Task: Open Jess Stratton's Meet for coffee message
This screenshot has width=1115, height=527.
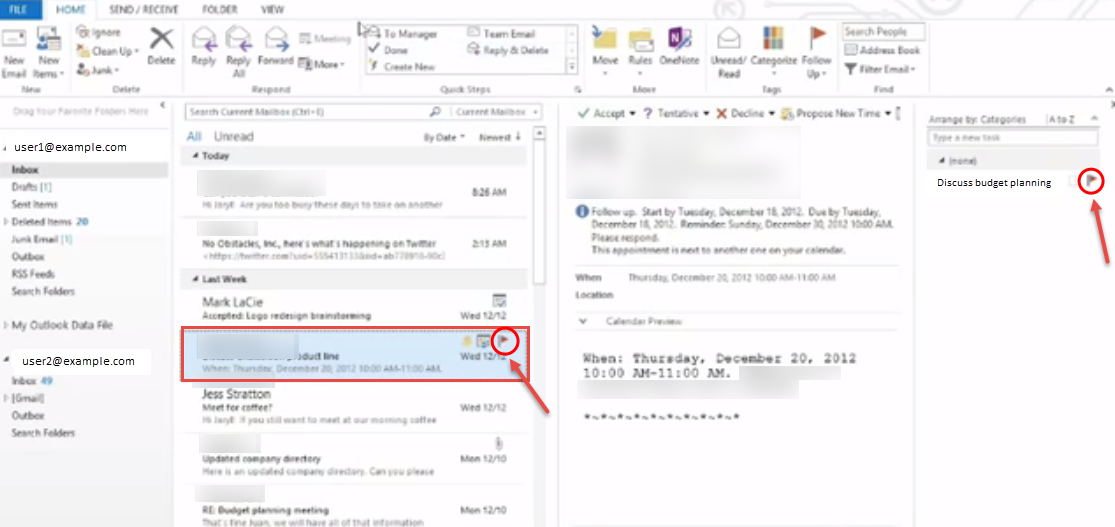Action: pyautogui.click(x=354, y=407)
